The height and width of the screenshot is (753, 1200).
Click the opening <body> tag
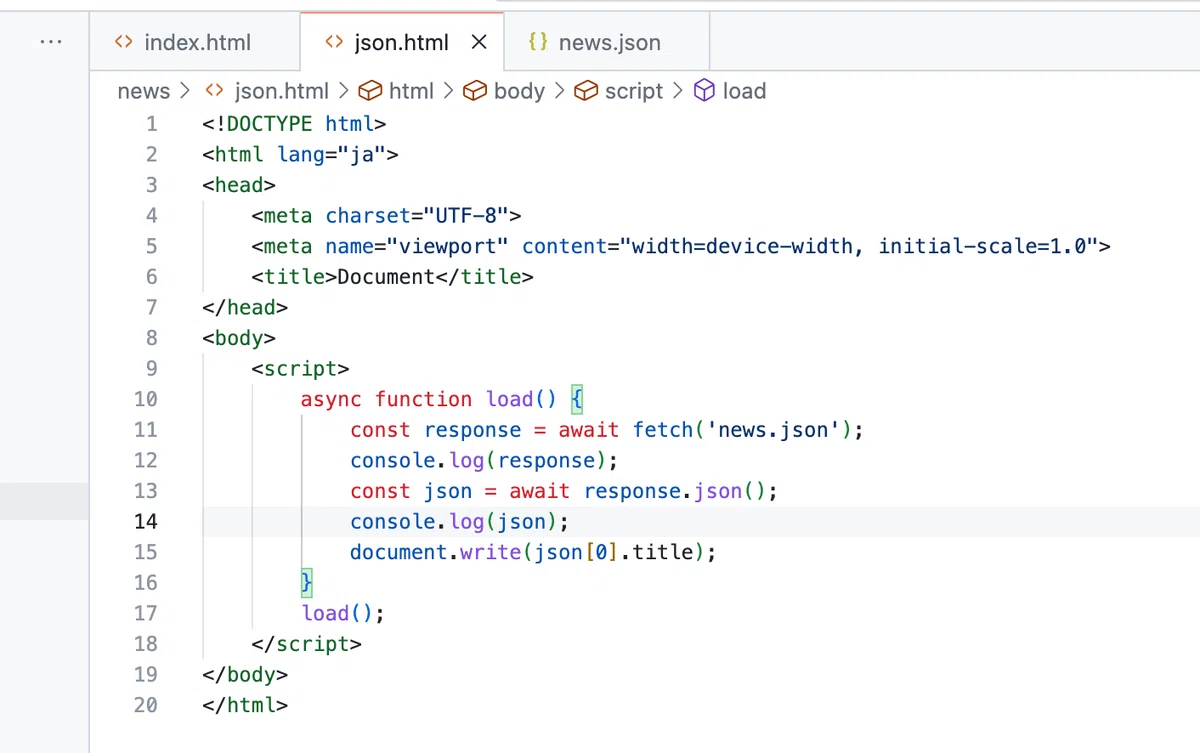(x=239, y=338)
